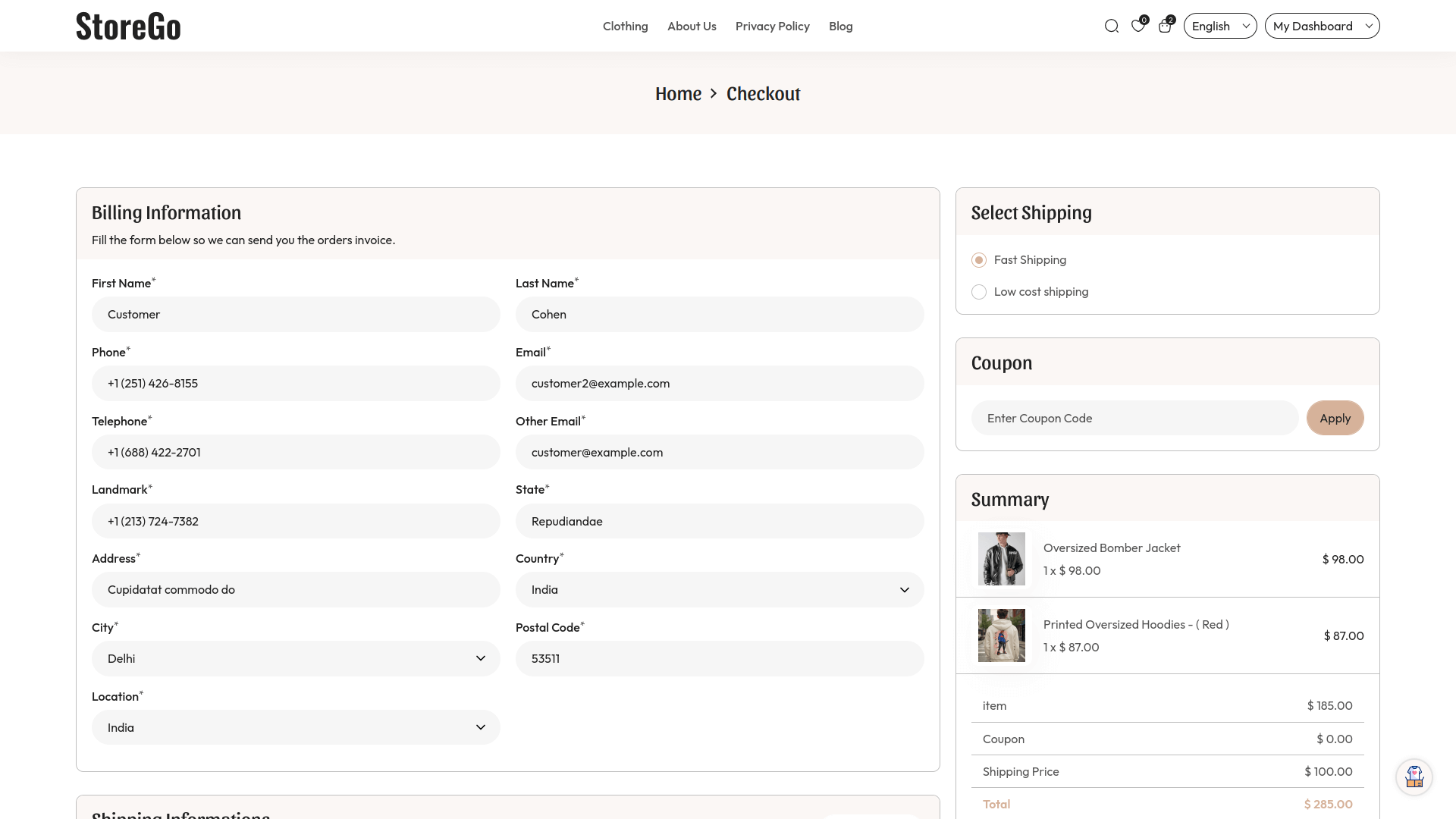The height and width of the screenshot is (819, 1456).
Task: Click the Oversized Bomber Jacket thumbnail
Action: click(1001, 559)
